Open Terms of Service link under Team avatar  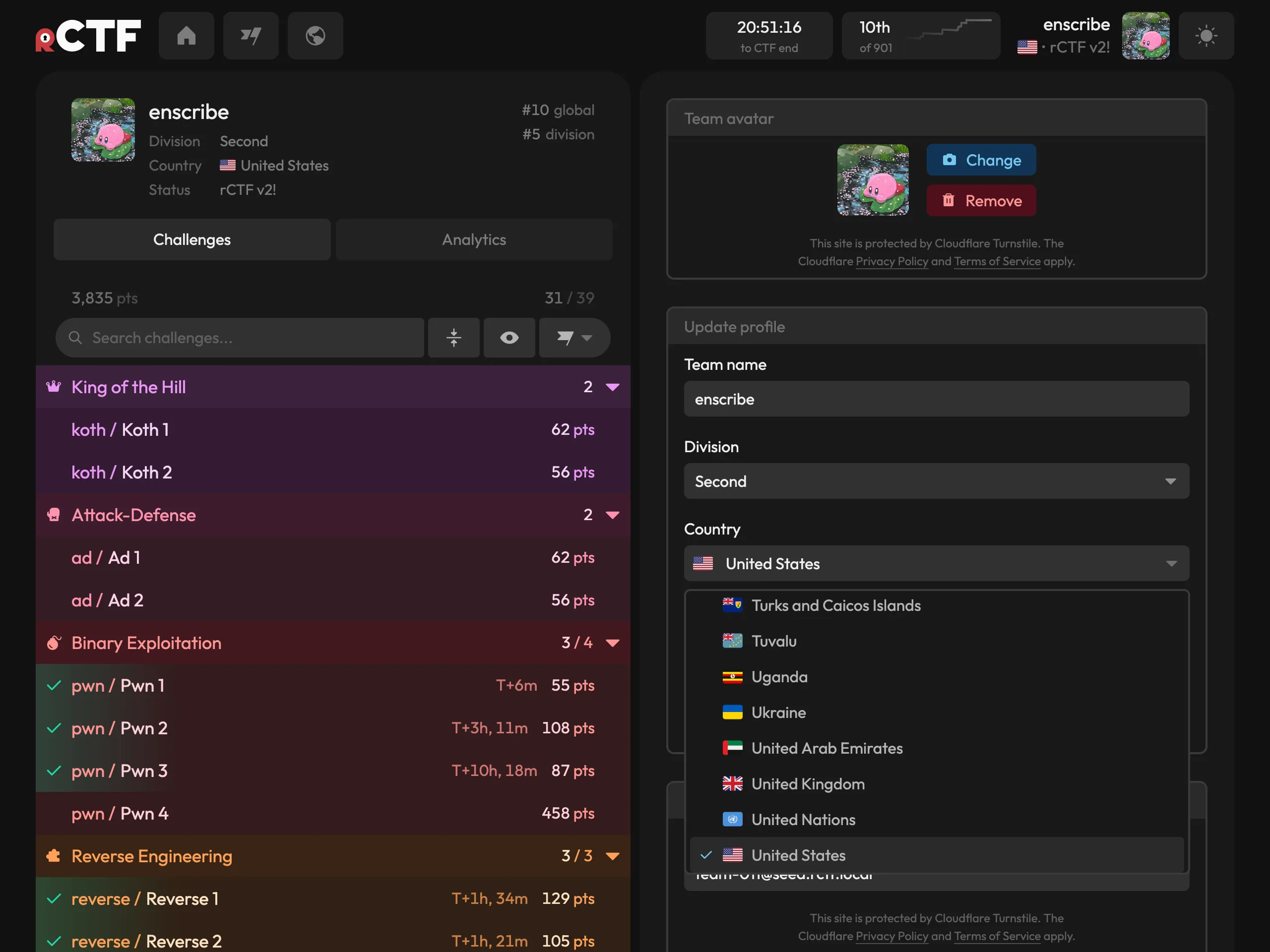(997, 262)
